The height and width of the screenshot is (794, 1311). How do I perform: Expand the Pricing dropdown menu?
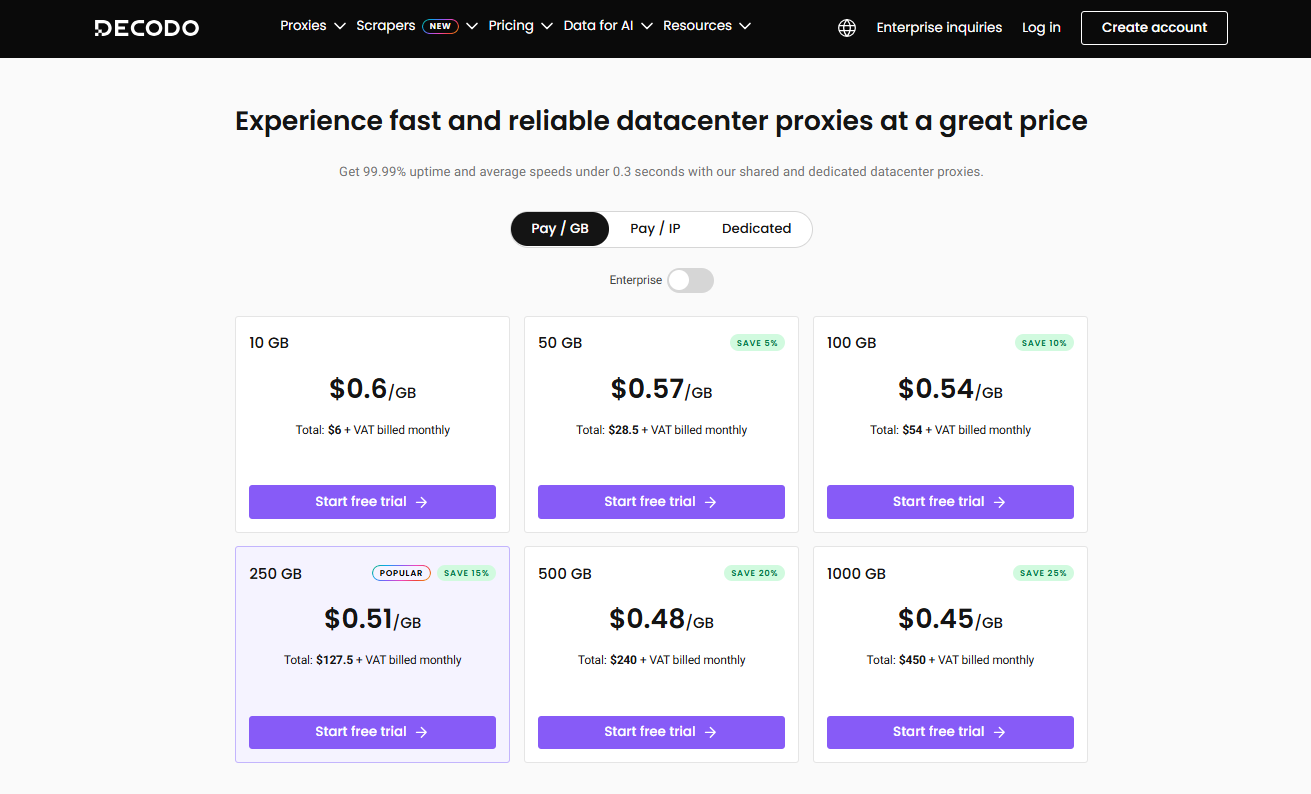pos(520,26)
